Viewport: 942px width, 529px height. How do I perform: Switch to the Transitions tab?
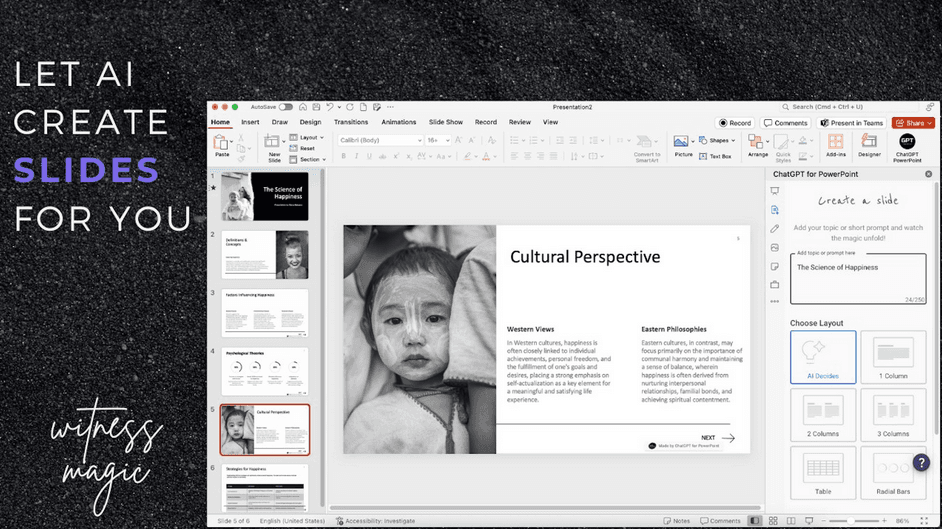point(351,122)
